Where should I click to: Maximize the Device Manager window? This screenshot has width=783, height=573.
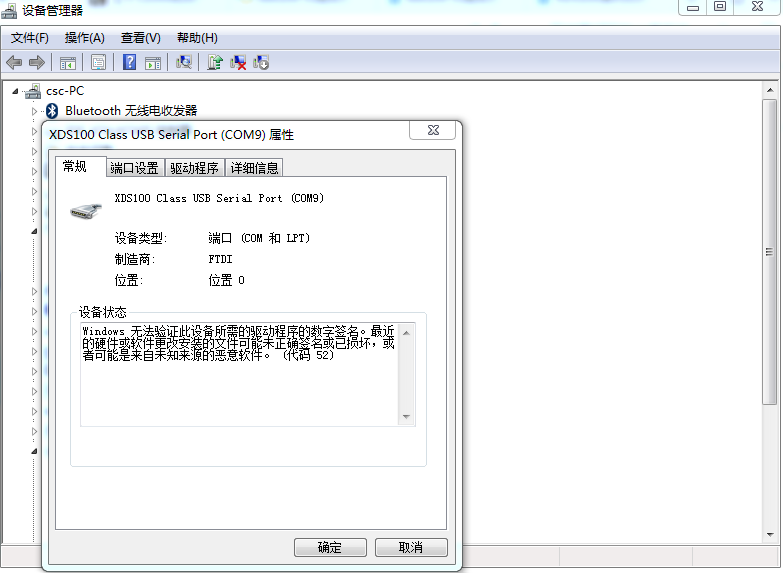point(720,6)
